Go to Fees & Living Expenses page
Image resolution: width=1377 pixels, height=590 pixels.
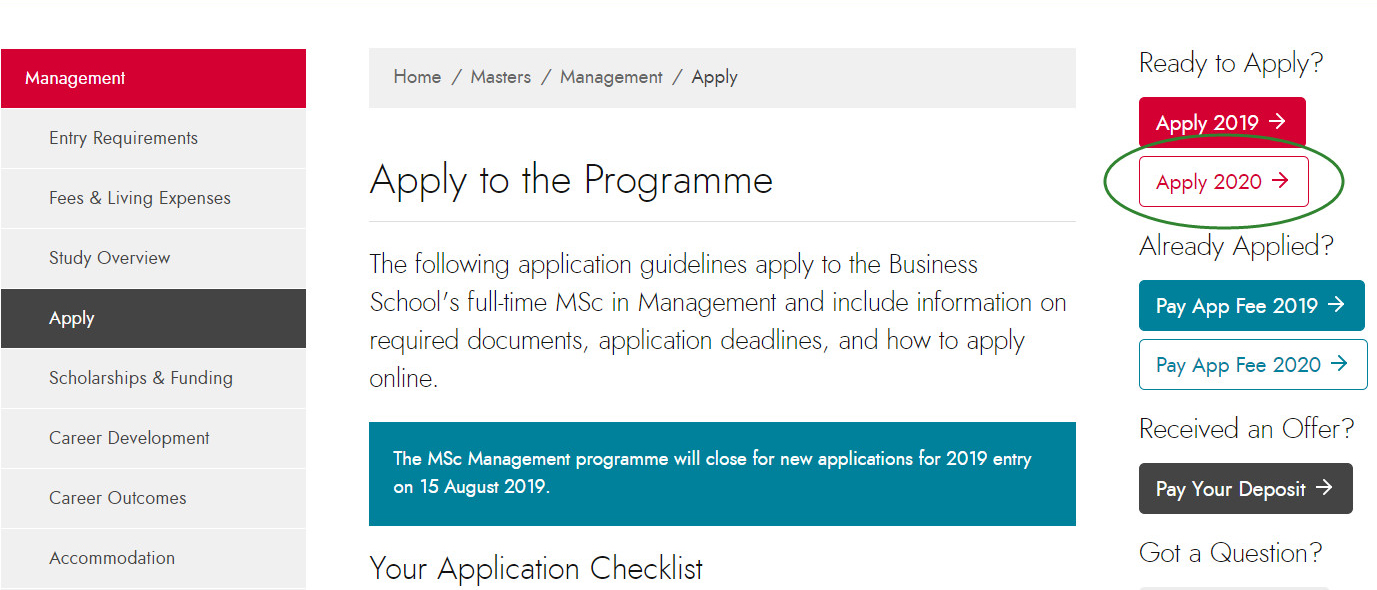click(x=153, y=198)
